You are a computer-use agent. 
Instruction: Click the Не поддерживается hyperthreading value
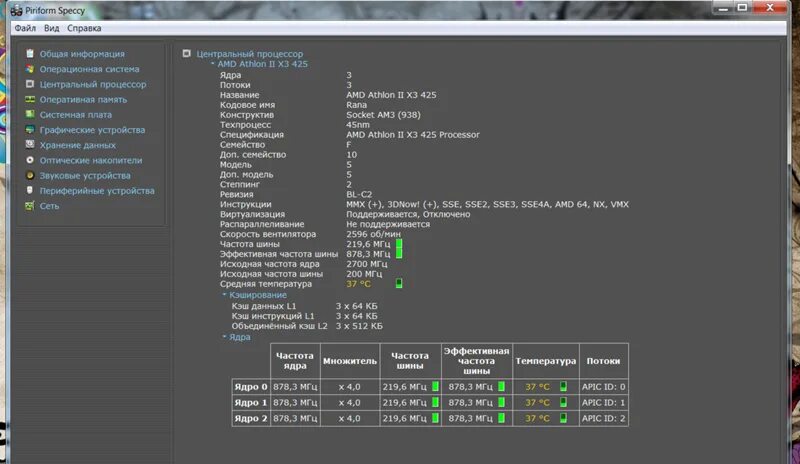tap(388, 224)
